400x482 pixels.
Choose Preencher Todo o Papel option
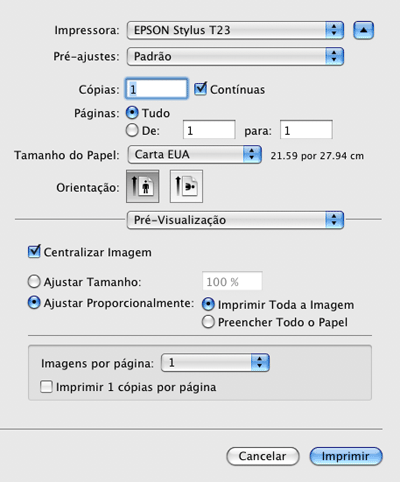tap(208, 322)
